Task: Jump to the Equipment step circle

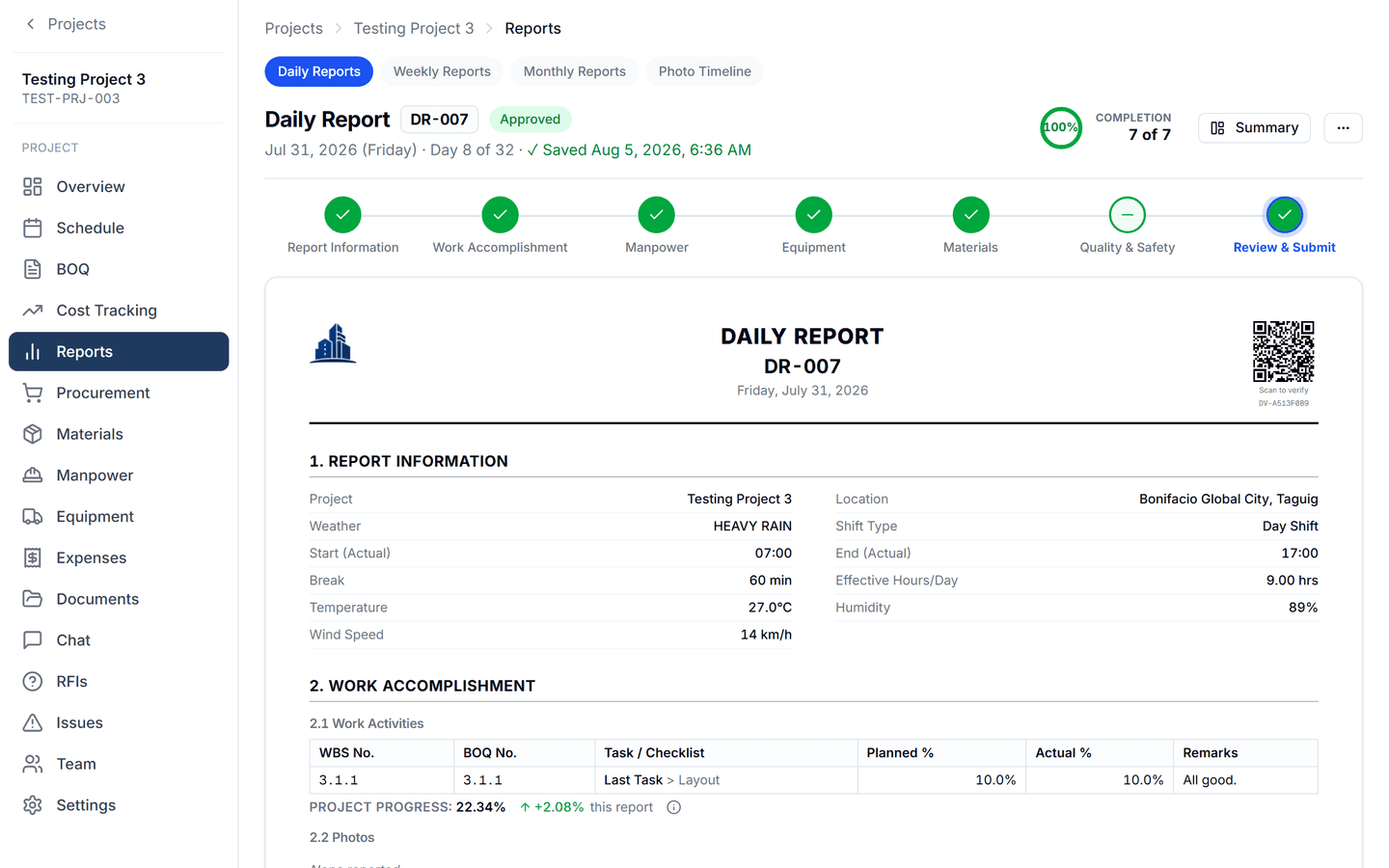Action: coord(814,215)
